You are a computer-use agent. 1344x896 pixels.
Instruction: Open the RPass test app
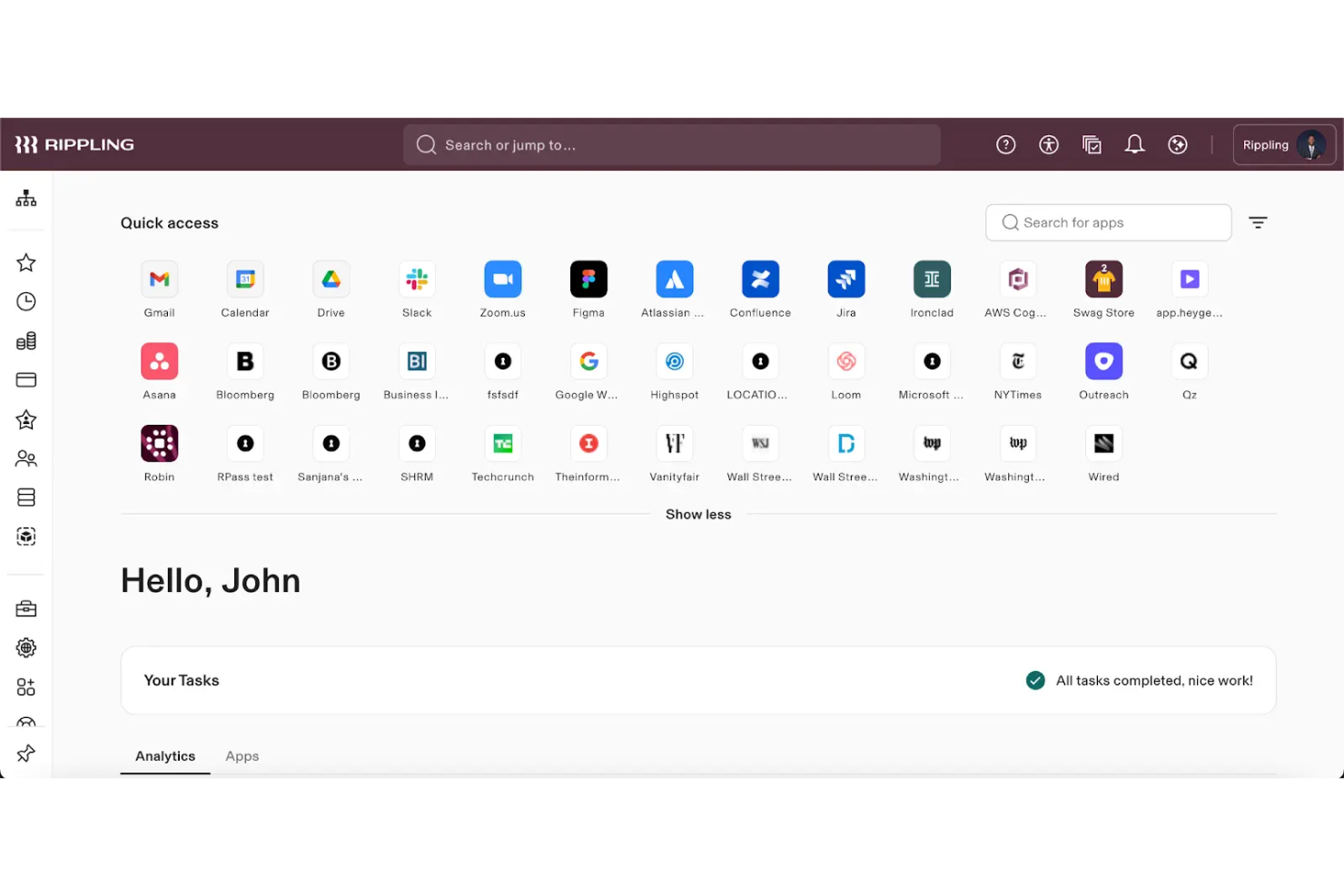[245, 444]
